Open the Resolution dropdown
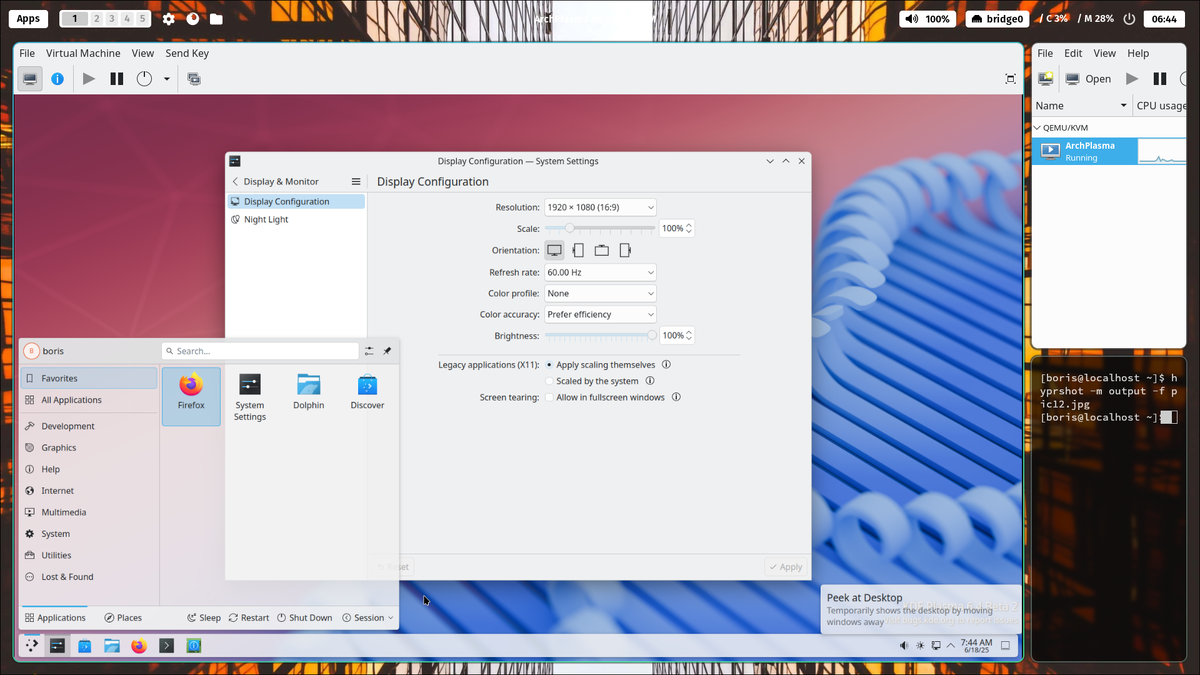1200x675 pixels. tap(600, 207)
